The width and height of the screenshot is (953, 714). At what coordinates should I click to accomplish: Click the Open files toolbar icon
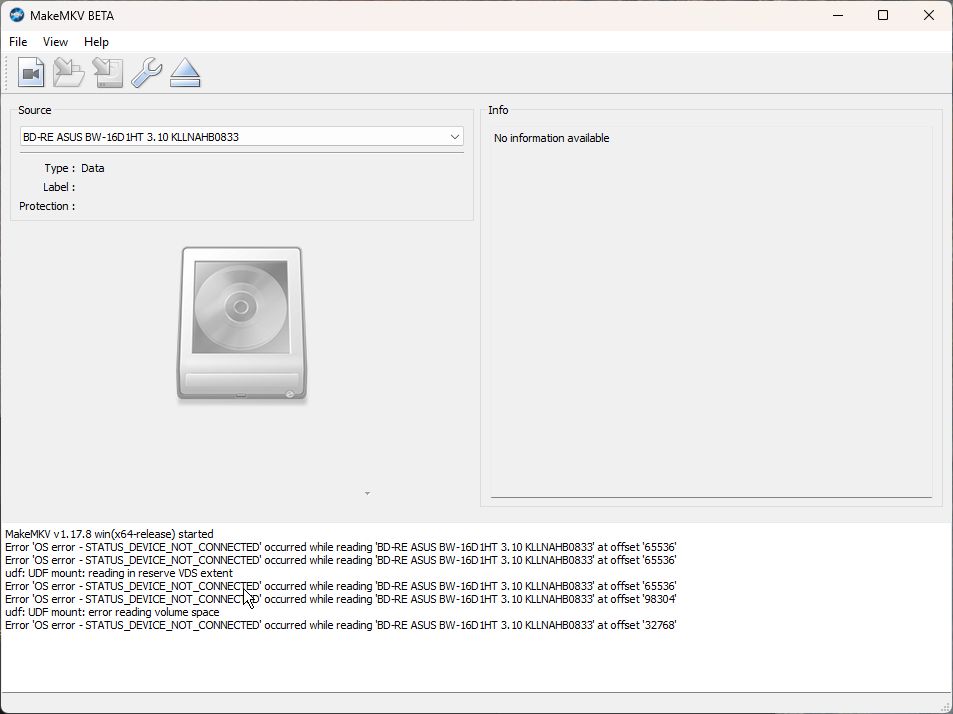pos(31,73)
